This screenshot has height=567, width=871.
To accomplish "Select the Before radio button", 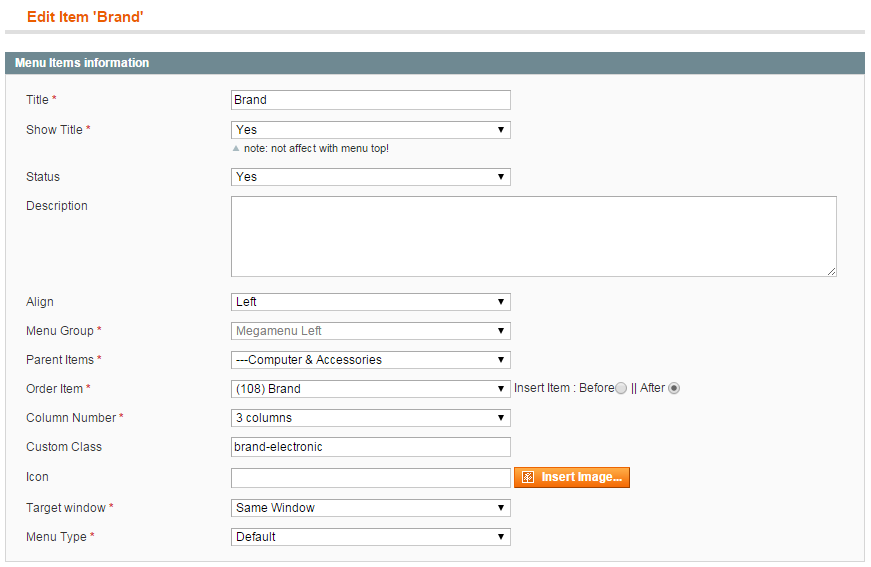I will click(x=620, y=388).
